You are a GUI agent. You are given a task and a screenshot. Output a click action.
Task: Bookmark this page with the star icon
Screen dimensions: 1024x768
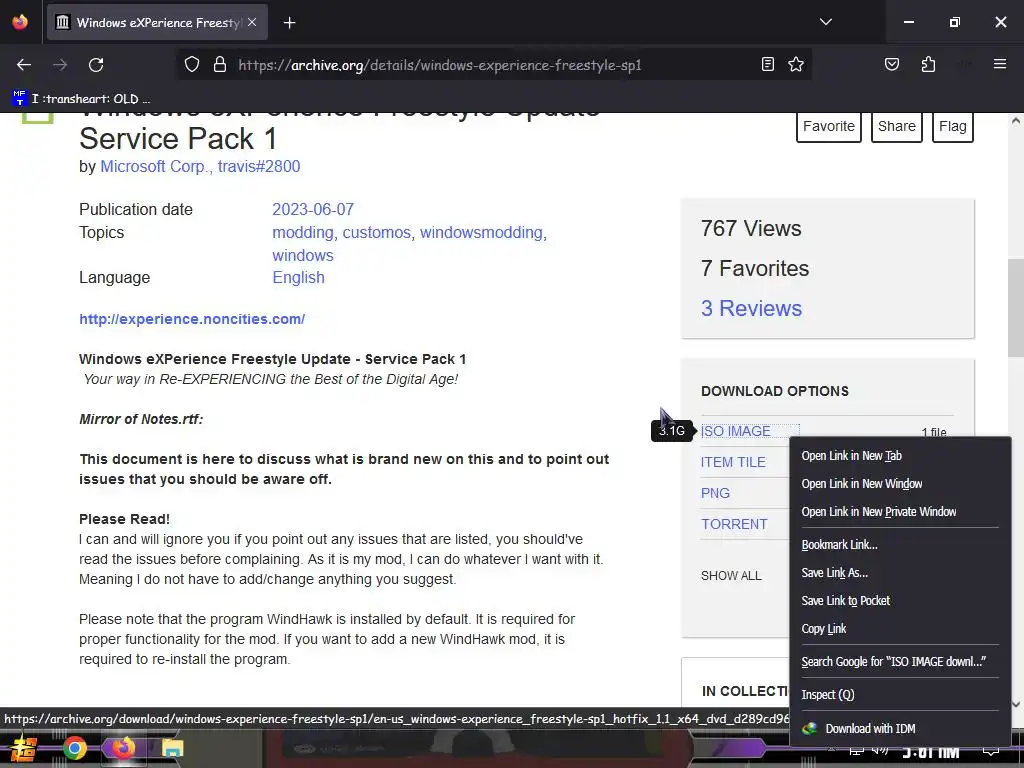(796, 64)
